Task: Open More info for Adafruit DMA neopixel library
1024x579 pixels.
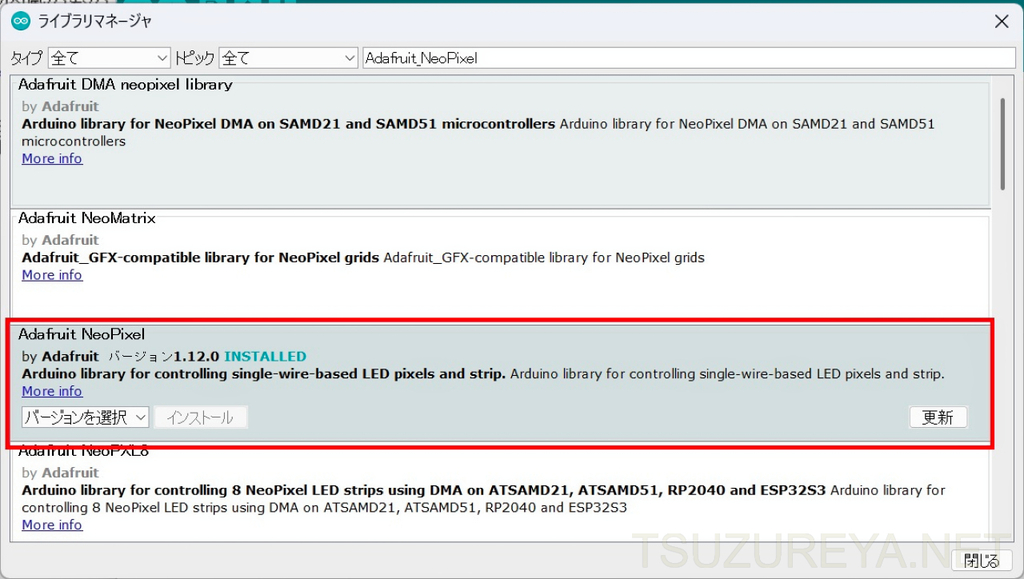Action: pos(52,159)
